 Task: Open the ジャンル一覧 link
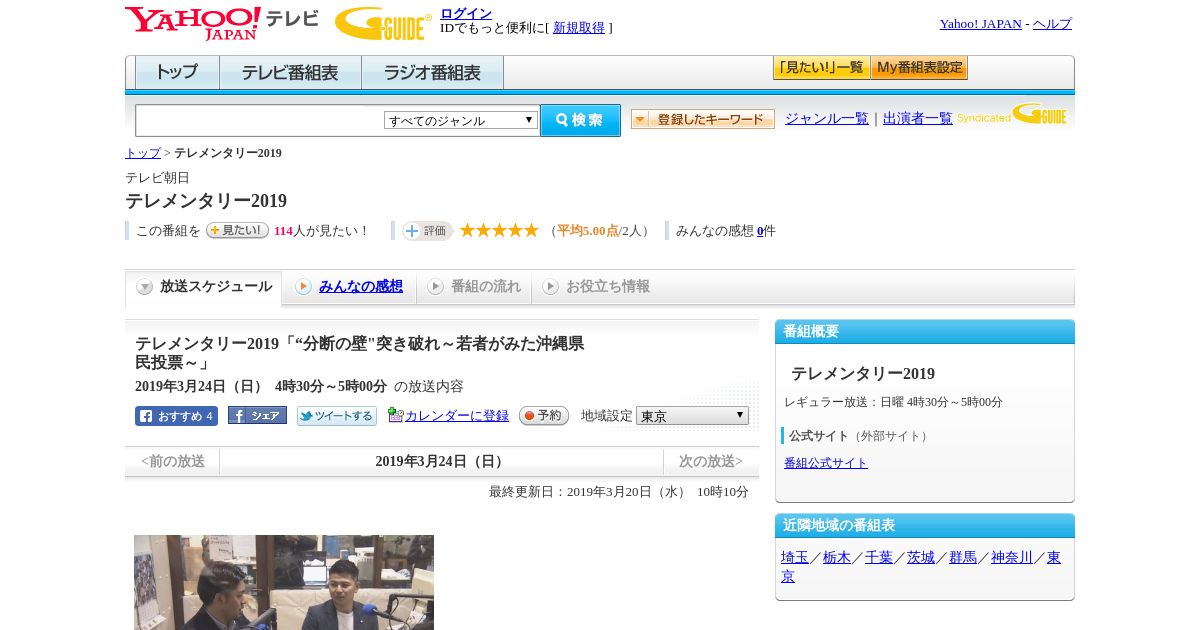(827, 118)
